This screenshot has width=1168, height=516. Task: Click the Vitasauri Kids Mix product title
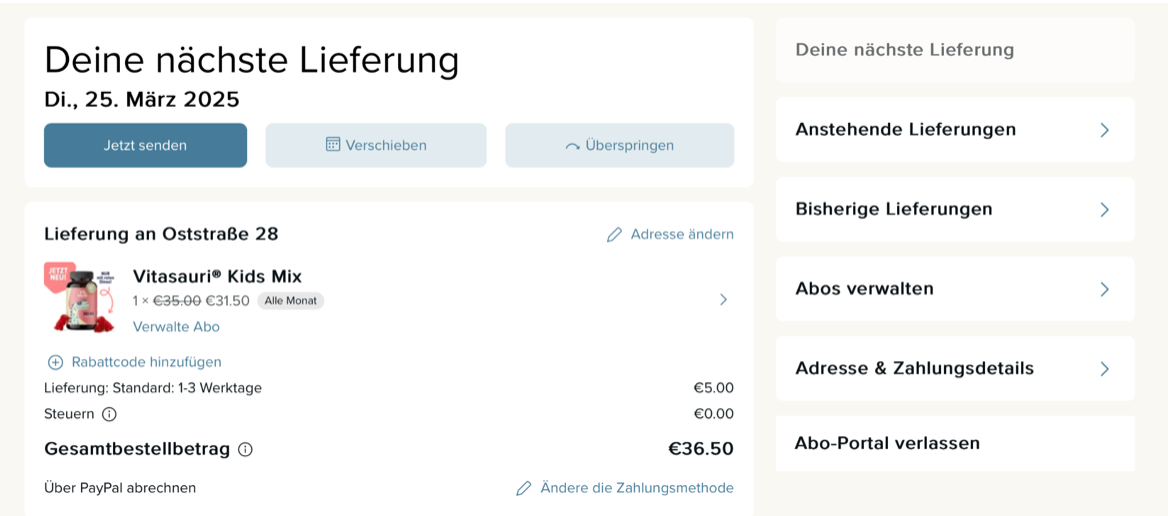point(217,276)
